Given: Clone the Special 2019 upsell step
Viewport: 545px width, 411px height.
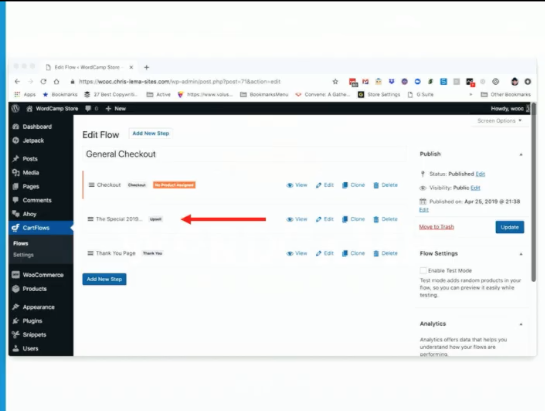Looking at the screenshot, I should tap(353, 219).
